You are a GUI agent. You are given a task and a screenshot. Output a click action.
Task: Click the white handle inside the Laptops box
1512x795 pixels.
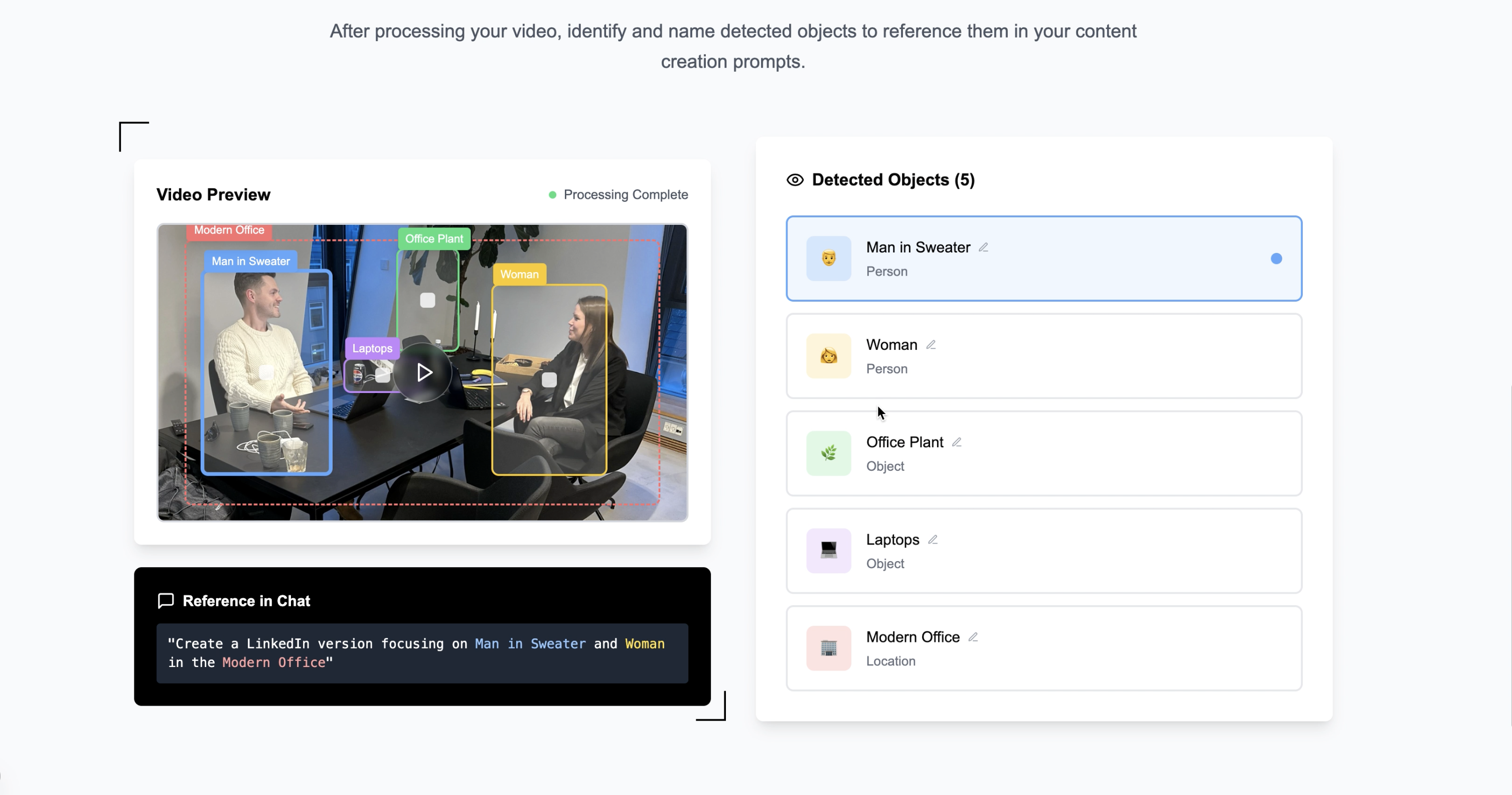(382, 374)
